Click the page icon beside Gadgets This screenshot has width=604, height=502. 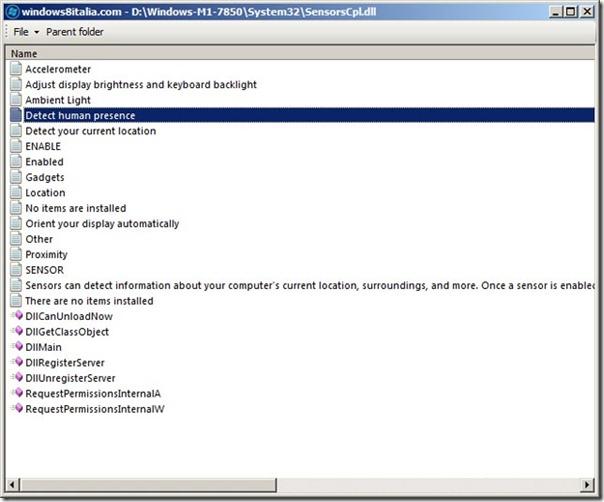pyautogui.click(x=16, y=177)
